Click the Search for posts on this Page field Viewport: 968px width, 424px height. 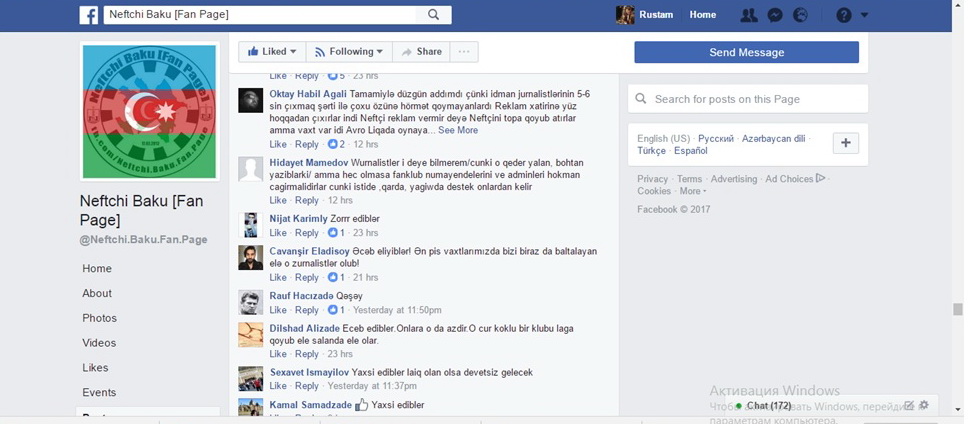748,99
